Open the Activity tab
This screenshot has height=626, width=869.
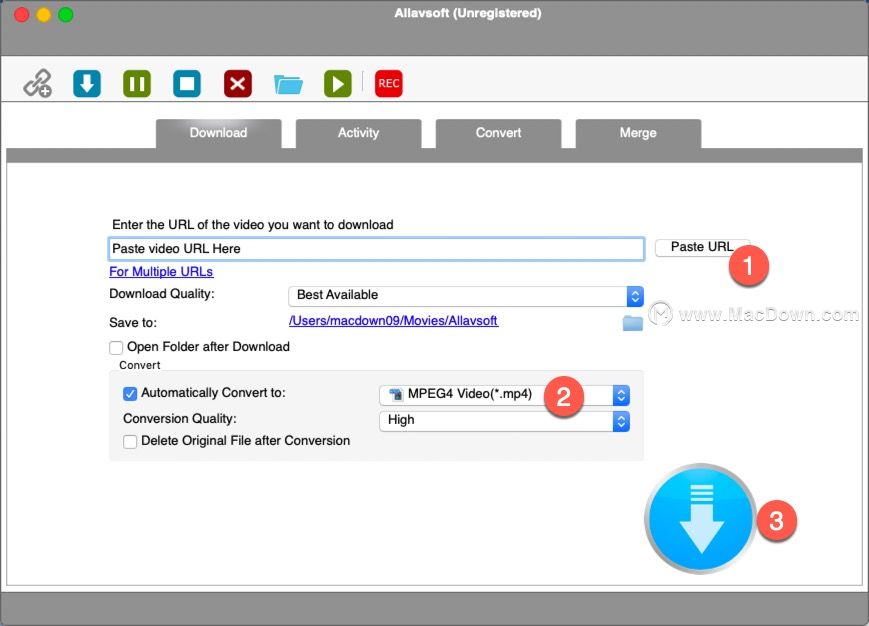pos(359,133)
